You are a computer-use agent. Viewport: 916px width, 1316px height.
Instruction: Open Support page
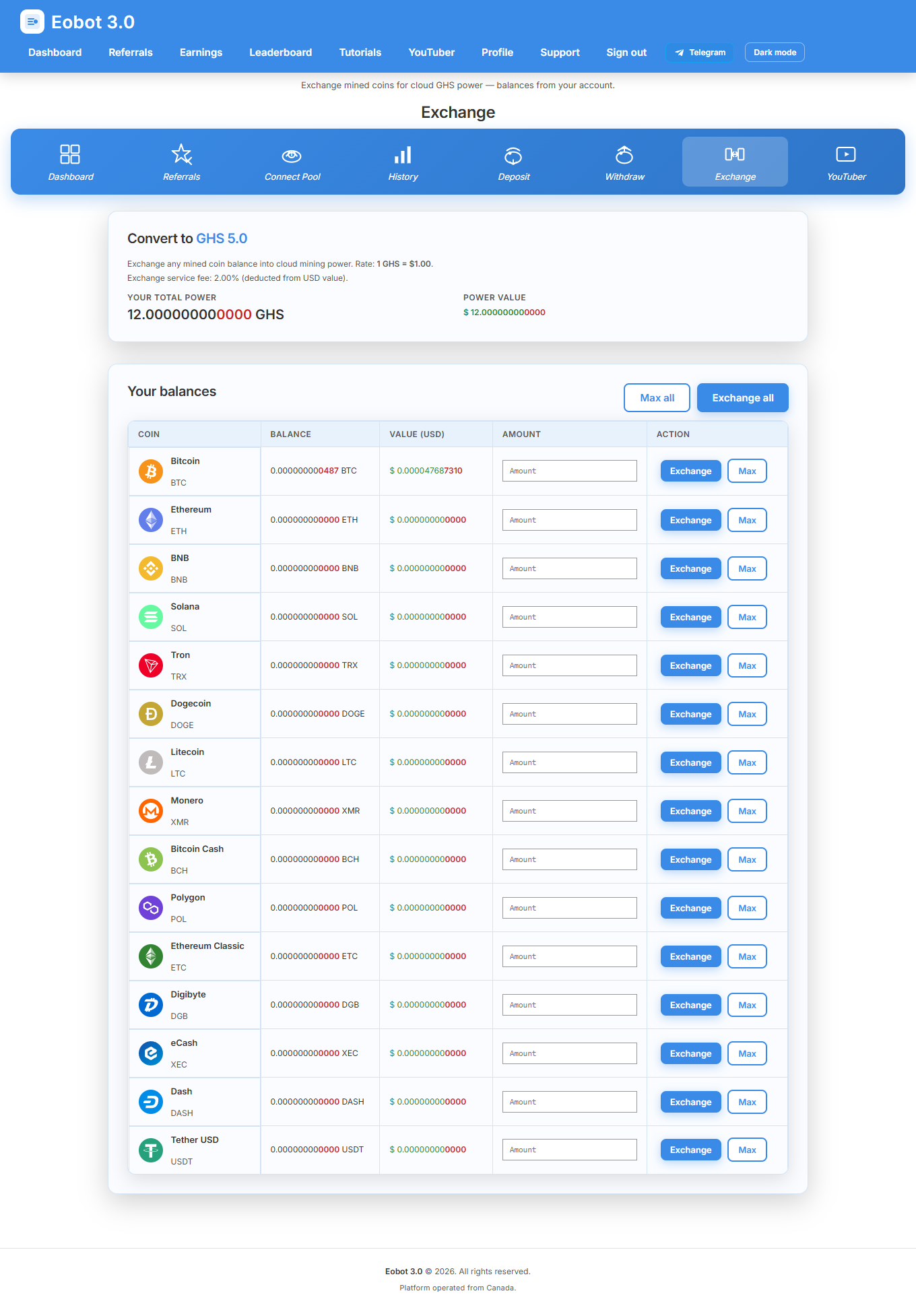pyautogui.click(x=560, y=53)
